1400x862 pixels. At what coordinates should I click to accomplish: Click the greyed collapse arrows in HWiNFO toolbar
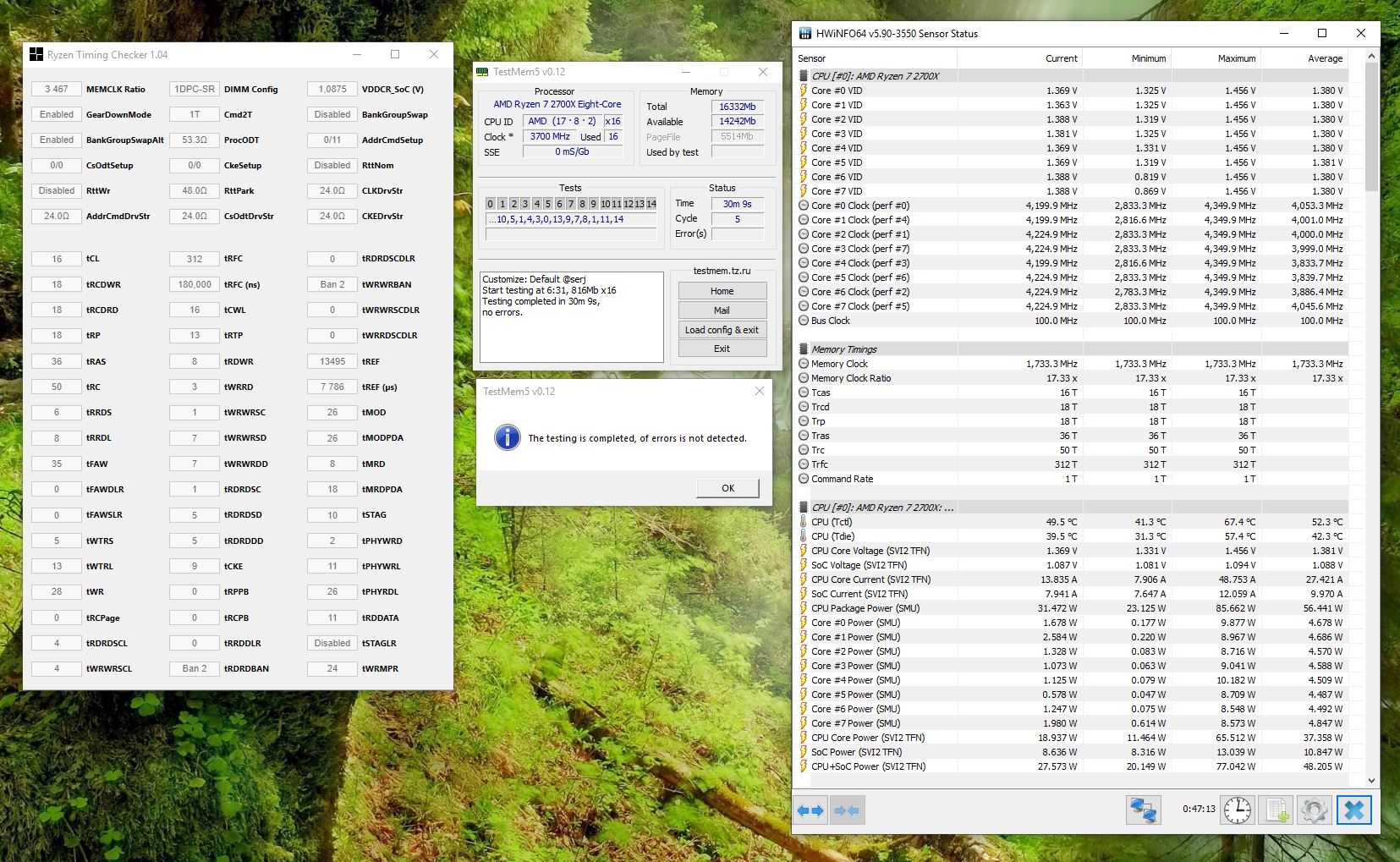(847, 810)
